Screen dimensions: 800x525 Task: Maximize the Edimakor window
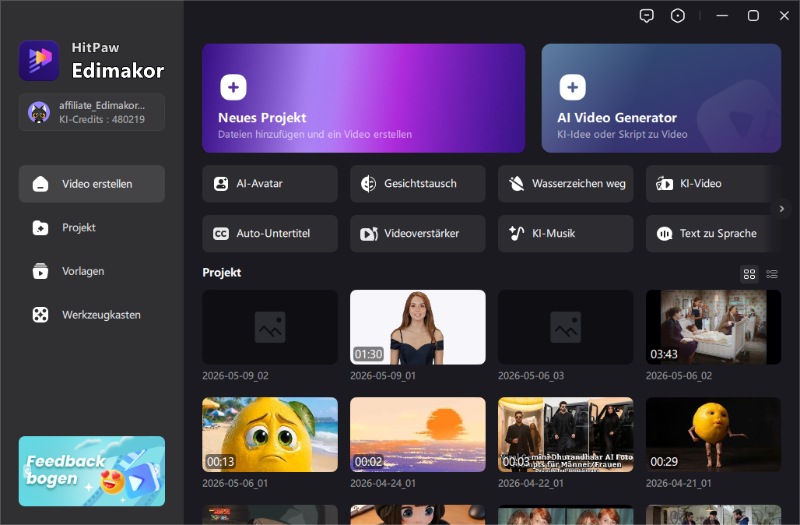pyautogui.click(x=753, y=16)
